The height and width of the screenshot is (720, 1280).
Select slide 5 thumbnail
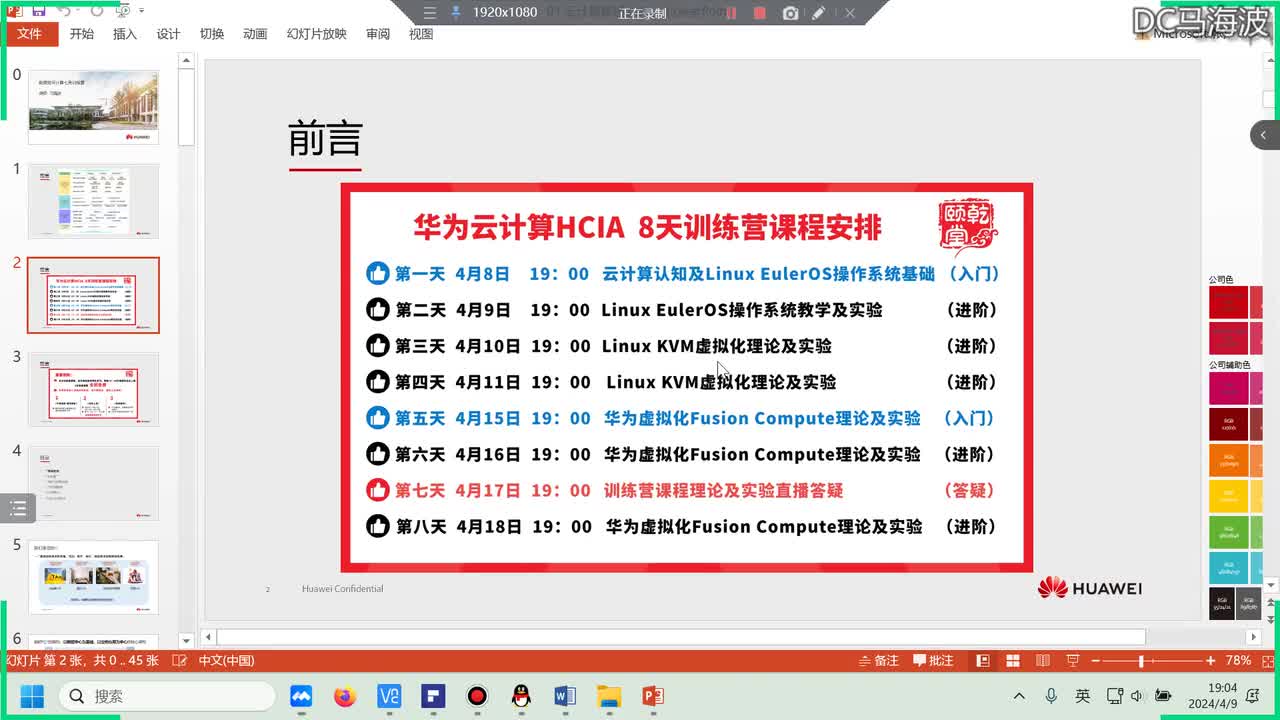[93, 577]
